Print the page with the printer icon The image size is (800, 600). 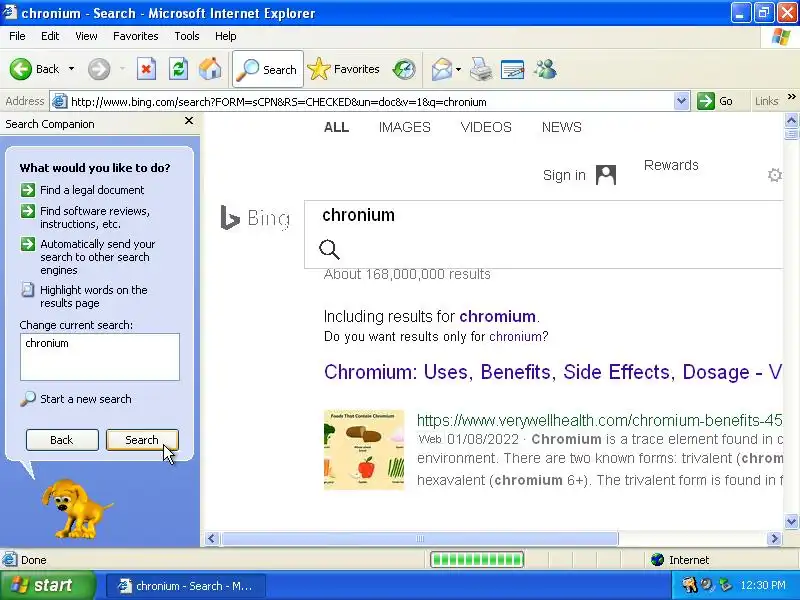point(481,69)
